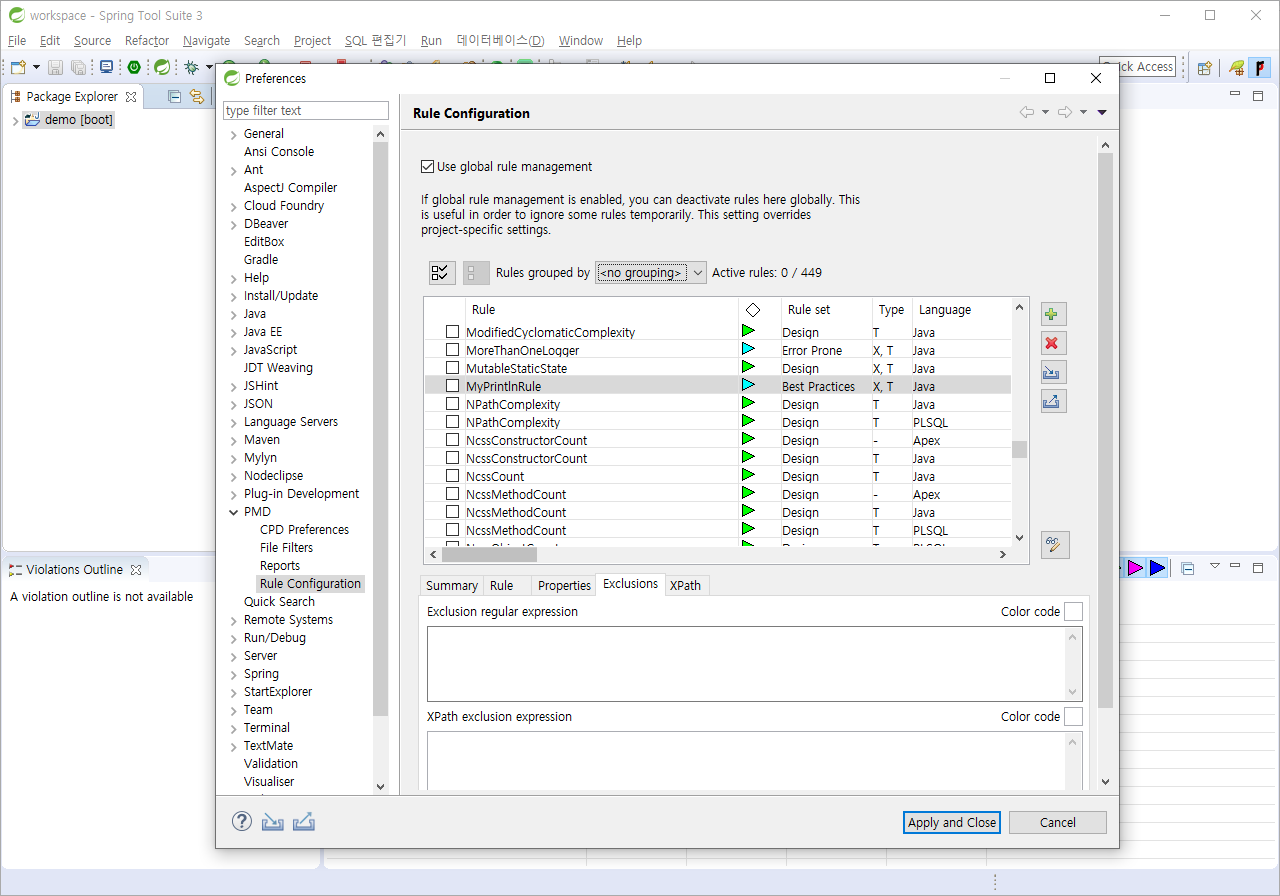The image size is (1280, 896).
Task: Click the import preferences icon at dialog bottom
Action: tap(273, 822)
